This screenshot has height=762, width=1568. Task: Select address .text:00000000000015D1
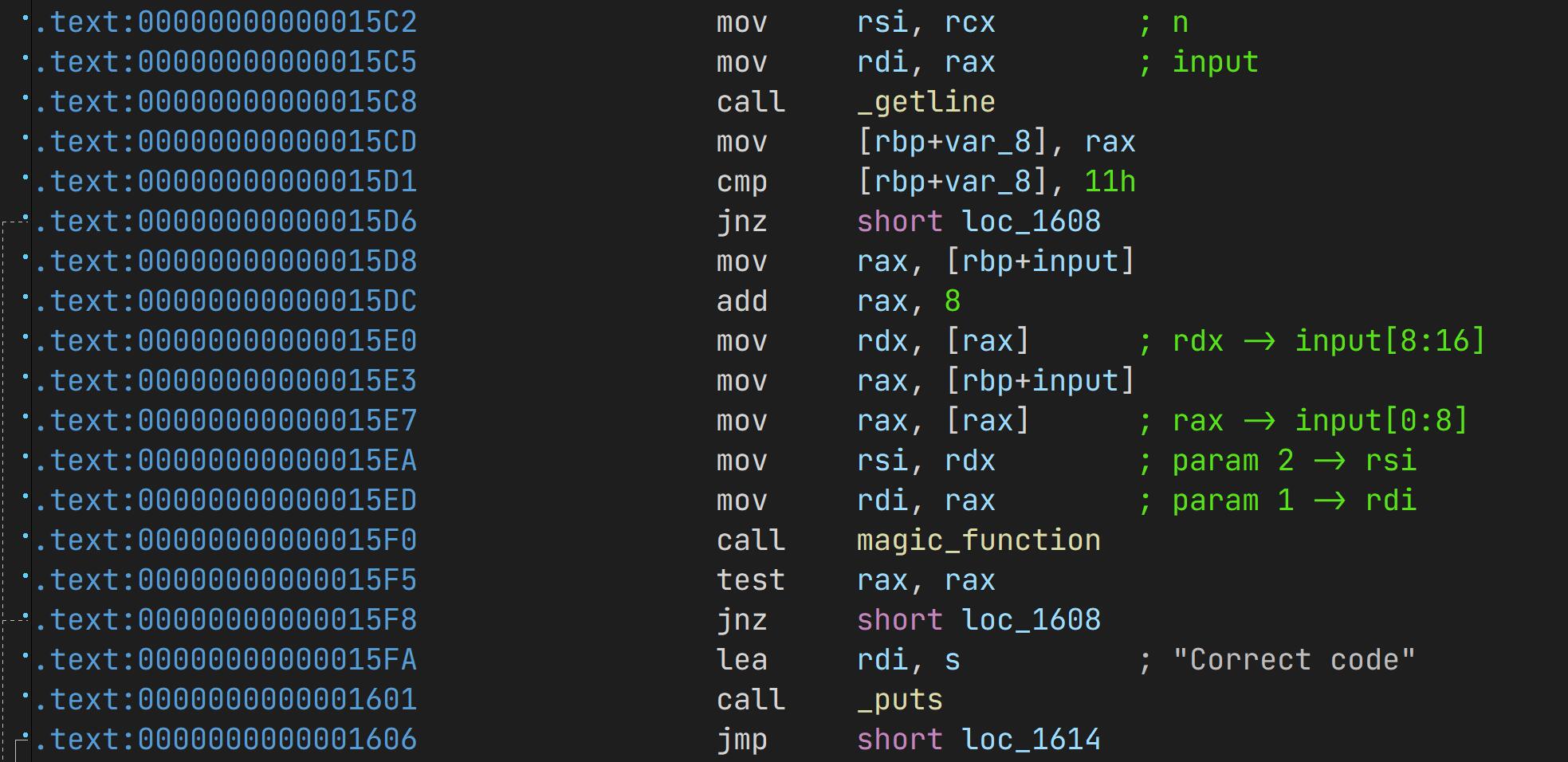(233, 182)
